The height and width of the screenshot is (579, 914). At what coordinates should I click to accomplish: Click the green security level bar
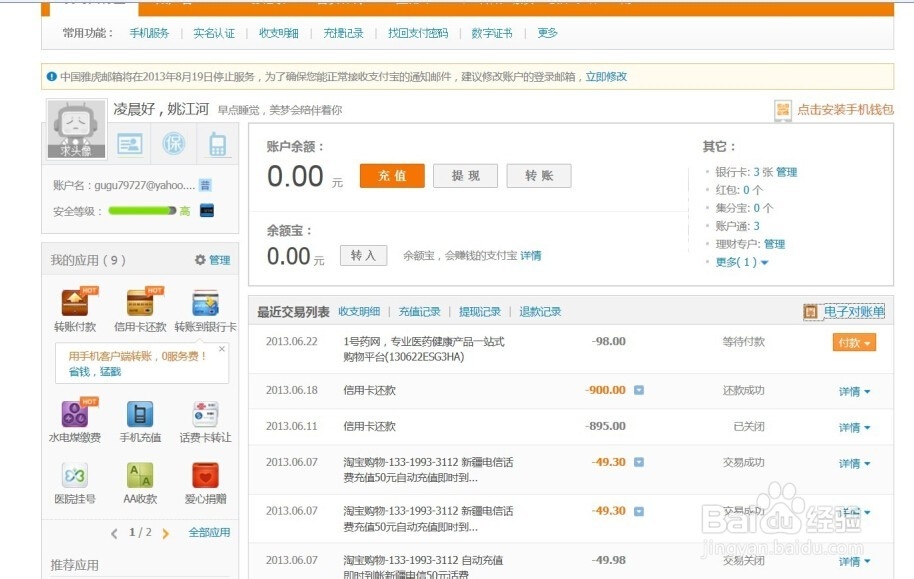(x=142, y=210)
